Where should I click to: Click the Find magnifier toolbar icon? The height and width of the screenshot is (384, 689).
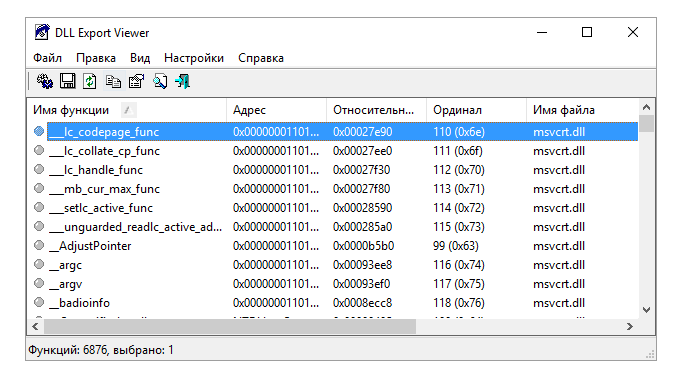point(160,81)
